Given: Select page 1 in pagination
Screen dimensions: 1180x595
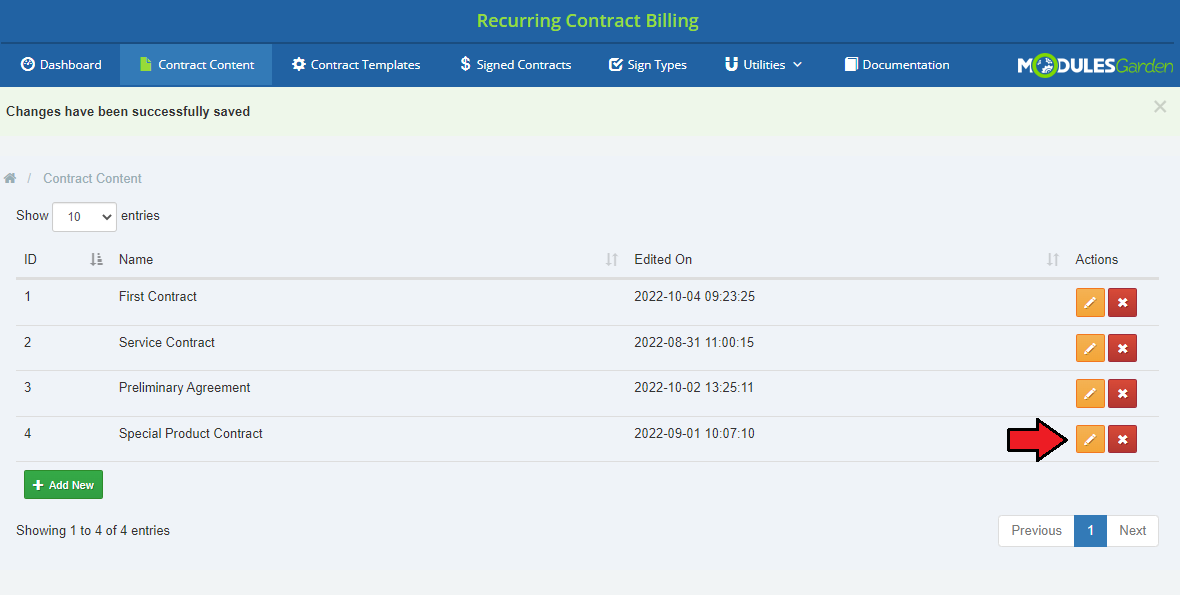Looking at the screenshot, I should point(1090,531).
